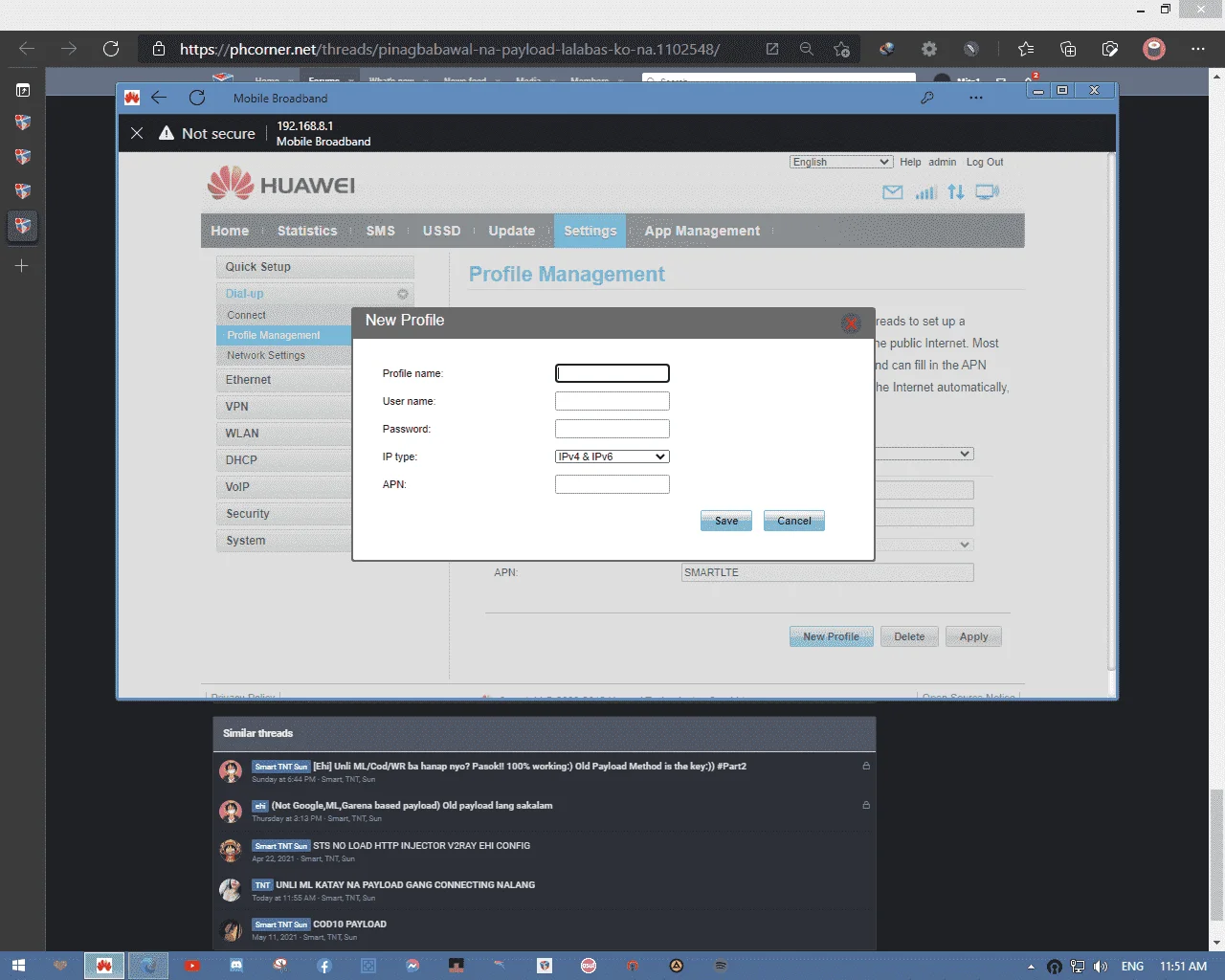Viewport: 1225px width, 980px height.
Task: Refresh the Edge browser page
Action: tap(111, 49)
